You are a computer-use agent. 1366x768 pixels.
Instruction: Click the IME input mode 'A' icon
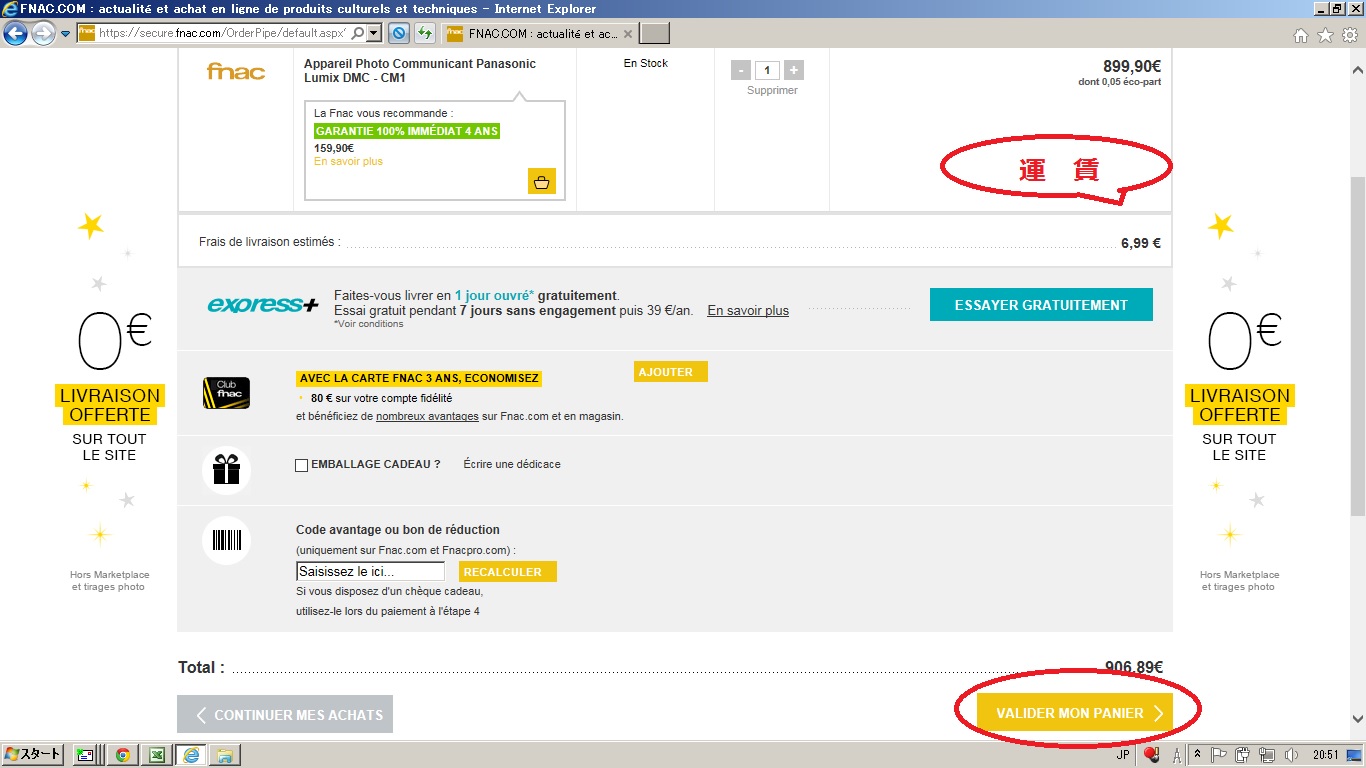(1176, 755)
